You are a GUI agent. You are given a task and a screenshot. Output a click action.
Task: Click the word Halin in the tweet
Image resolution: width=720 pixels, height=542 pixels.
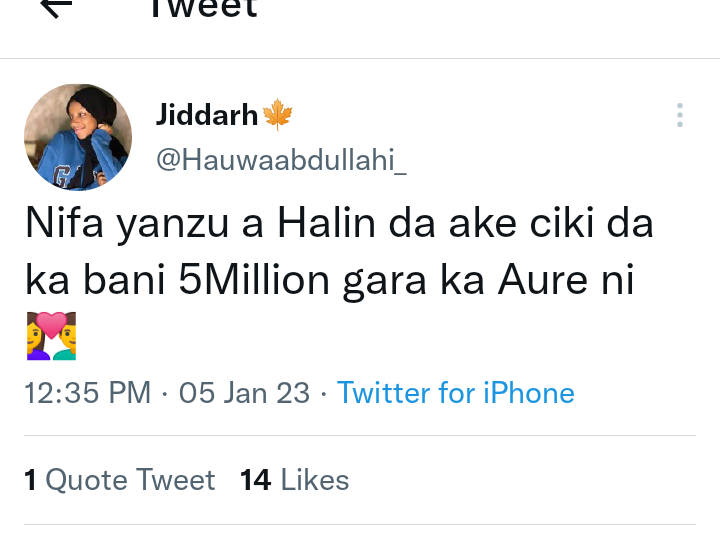(x=320, y=225)
